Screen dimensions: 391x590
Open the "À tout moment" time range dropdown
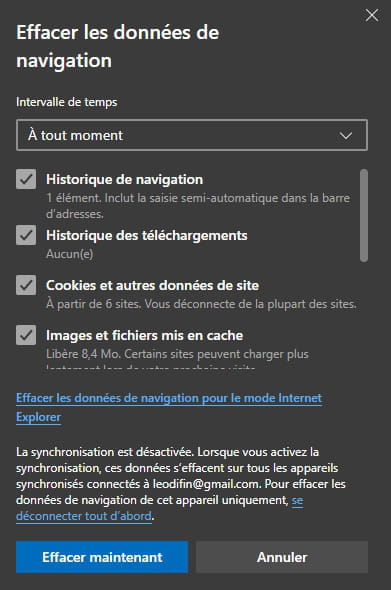[x=192, y=135]
